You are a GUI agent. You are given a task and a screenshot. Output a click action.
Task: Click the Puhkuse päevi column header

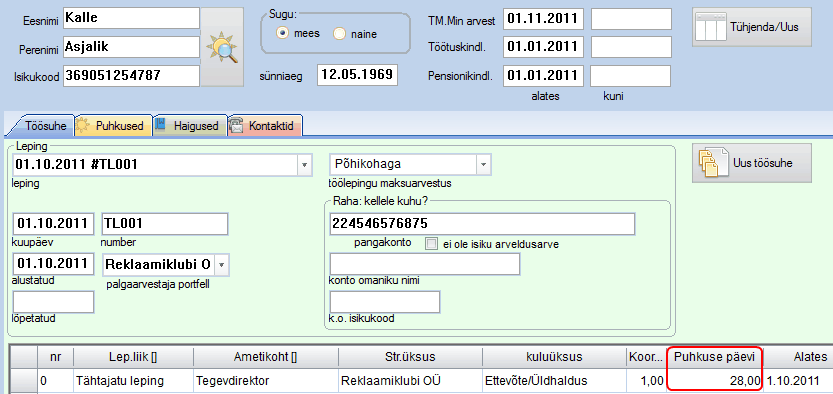click(x=714, y=358)
